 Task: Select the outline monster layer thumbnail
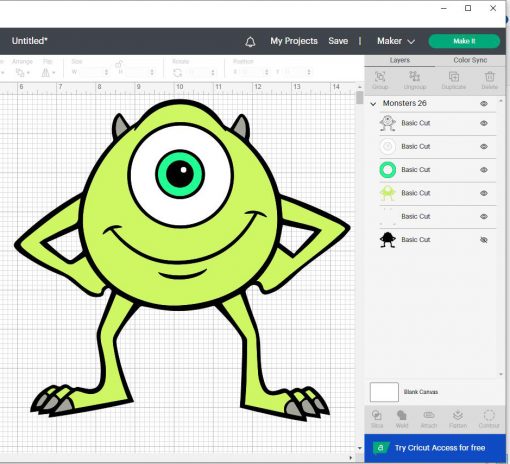pos(388,123)
